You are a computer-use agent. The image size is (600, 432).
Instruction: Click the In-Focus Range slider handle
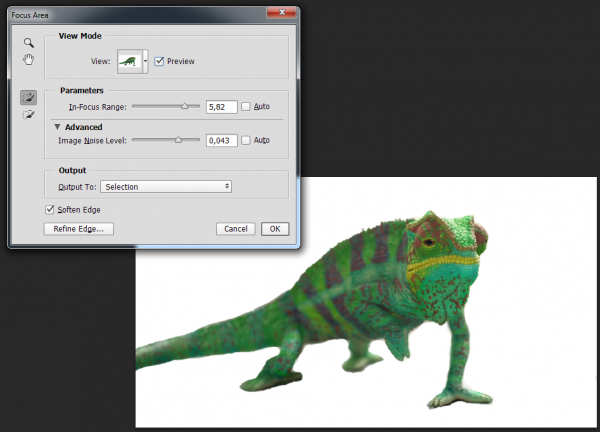click(184, 105)
